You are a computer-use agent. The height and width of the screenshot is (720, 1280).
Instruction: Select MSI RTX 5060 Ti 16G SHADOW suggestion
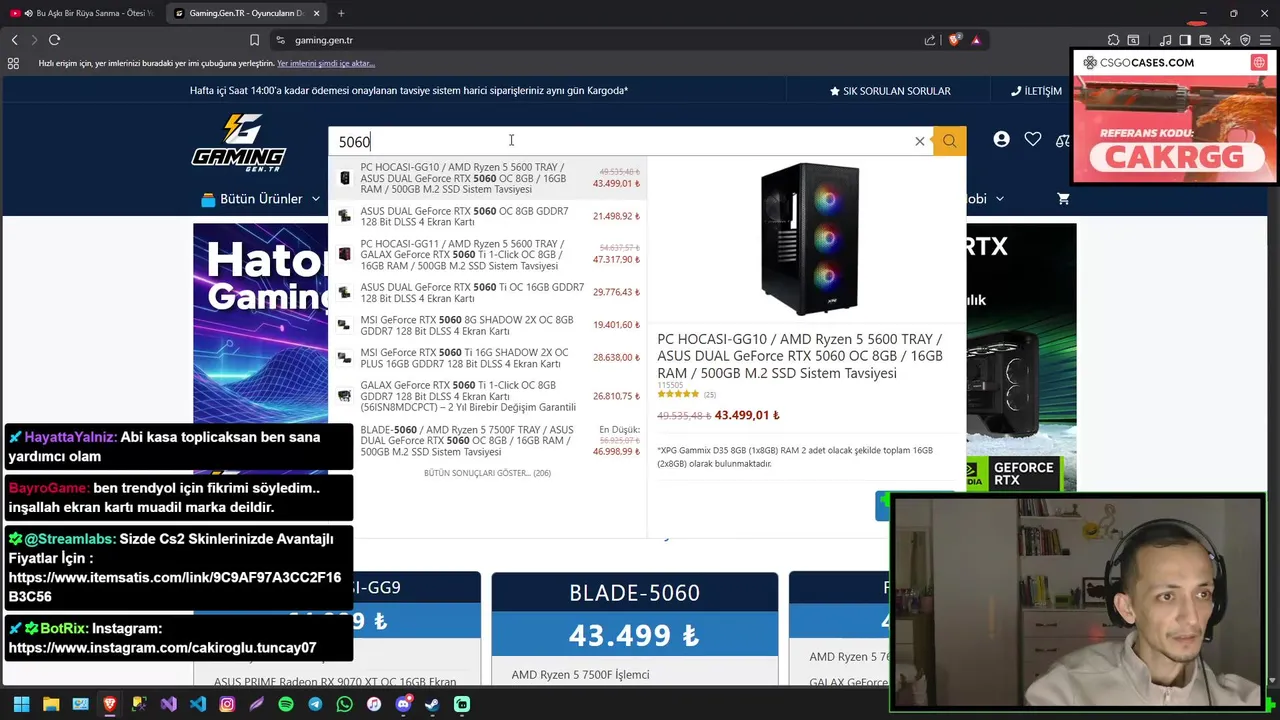[x=487, y=358]
